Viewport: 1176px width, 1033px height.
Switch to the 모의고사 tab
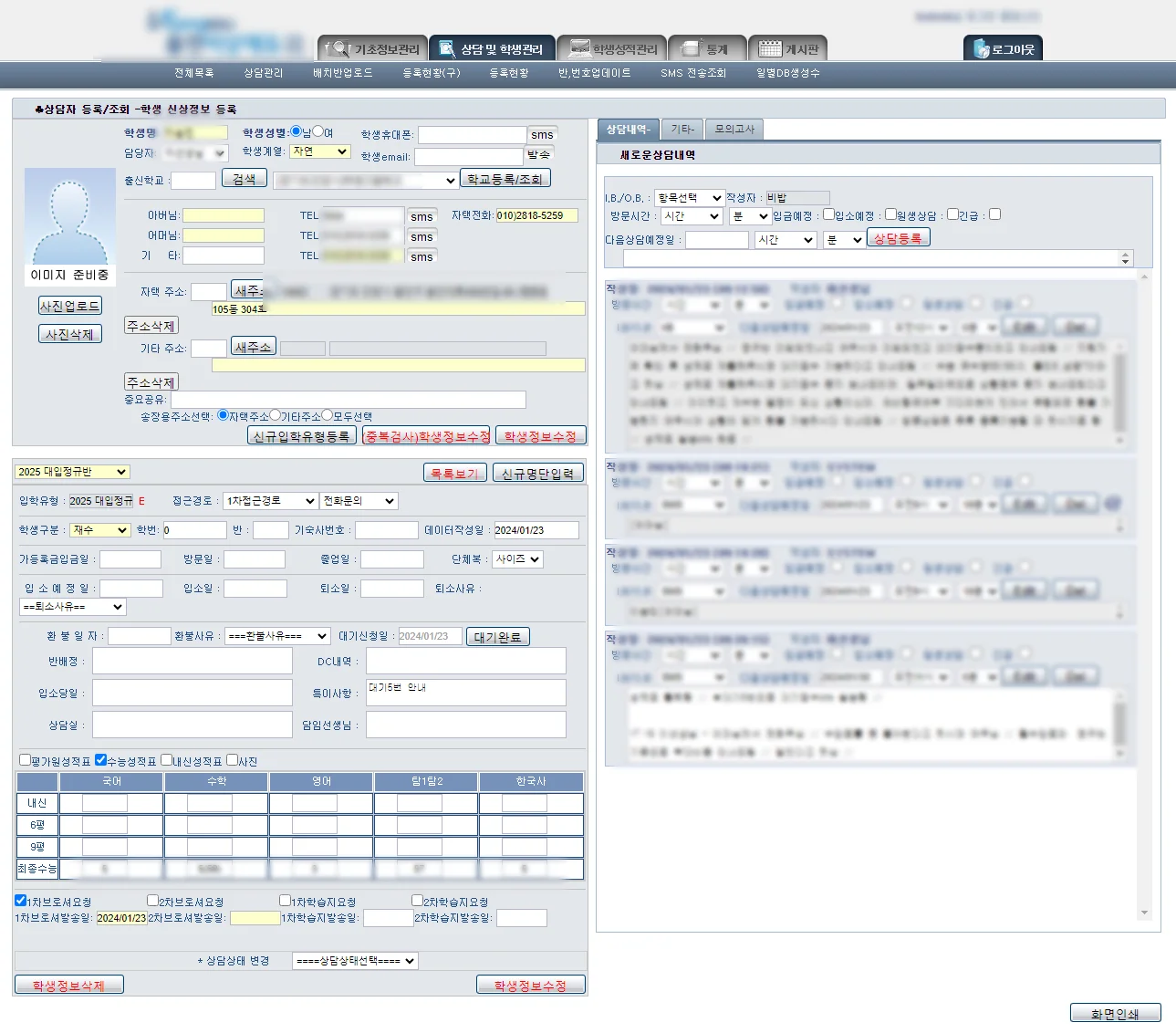tap(734, 130)
